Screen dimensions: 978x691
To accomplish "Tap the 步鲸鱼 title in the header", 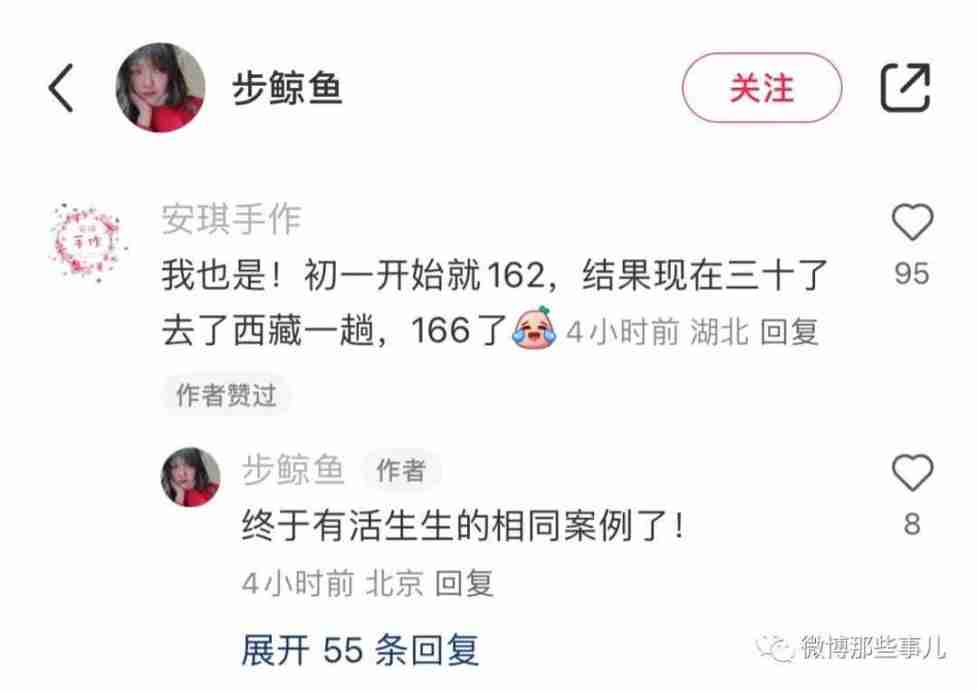I will [x=287, y=88].
